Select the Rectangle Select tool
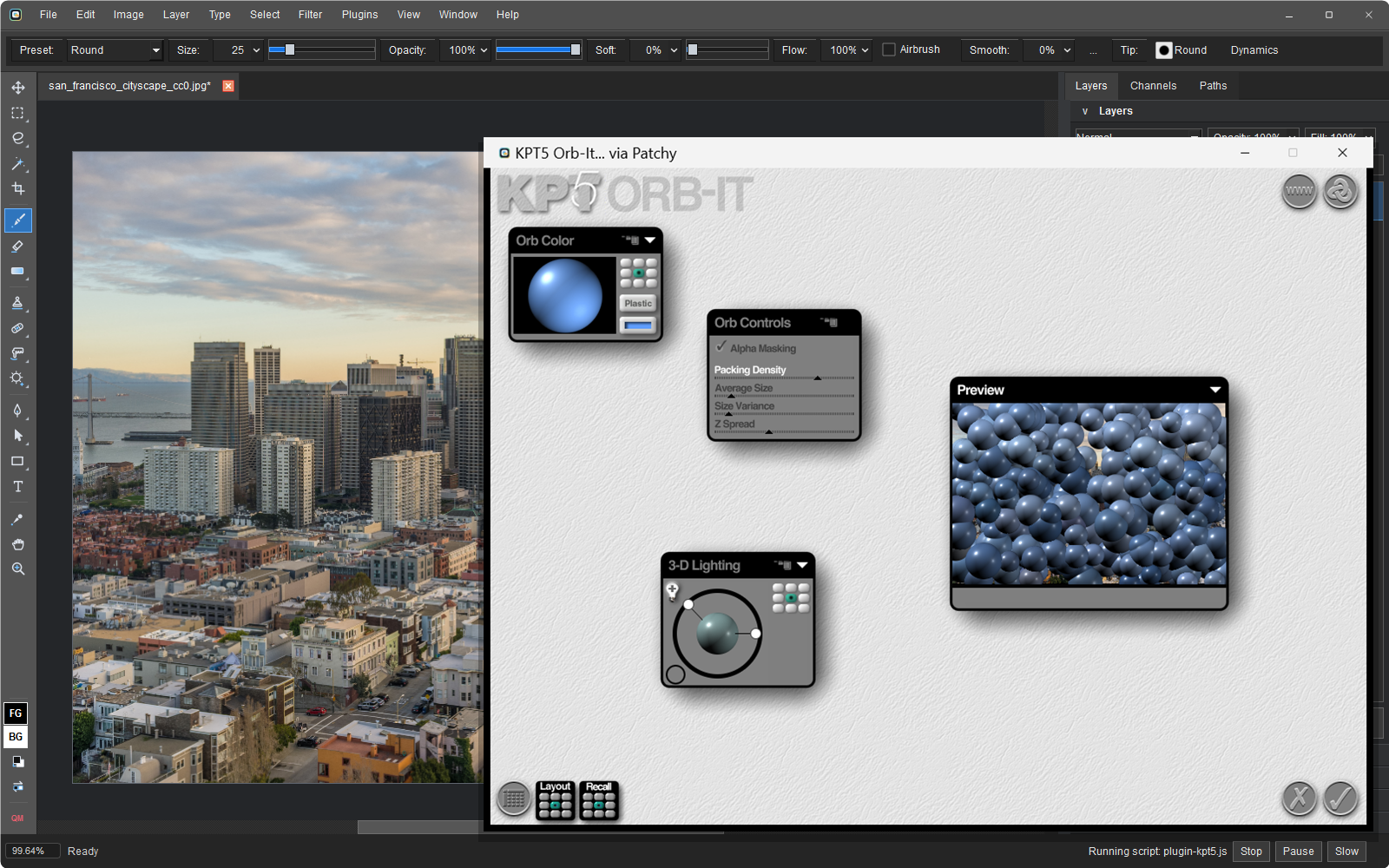This screenshot has height=868, width=1389. pos(17,113)
